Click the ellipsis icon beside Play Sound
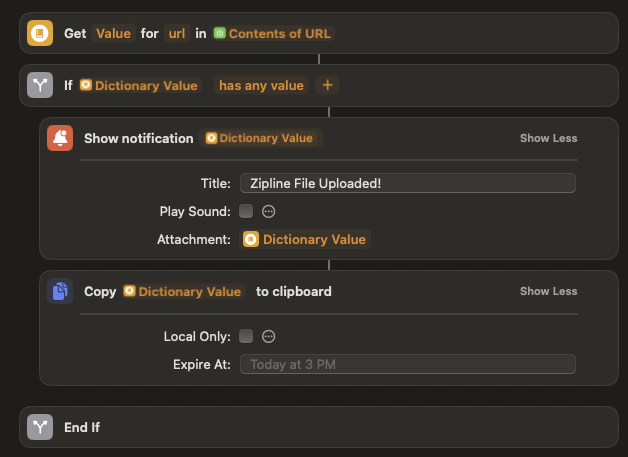628x457 pixels. 268,211
